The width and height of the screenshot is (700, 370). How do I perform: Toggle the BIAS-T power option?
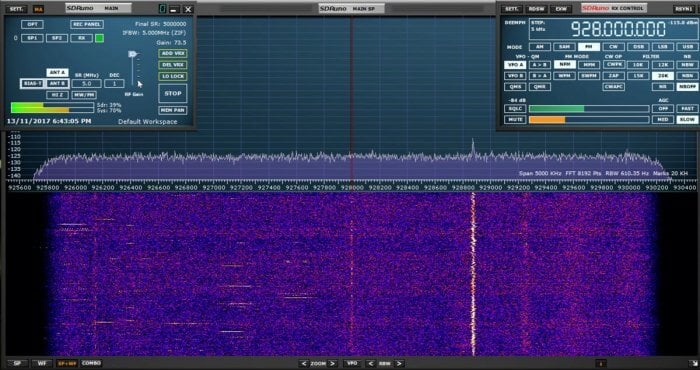pos(32,83)
